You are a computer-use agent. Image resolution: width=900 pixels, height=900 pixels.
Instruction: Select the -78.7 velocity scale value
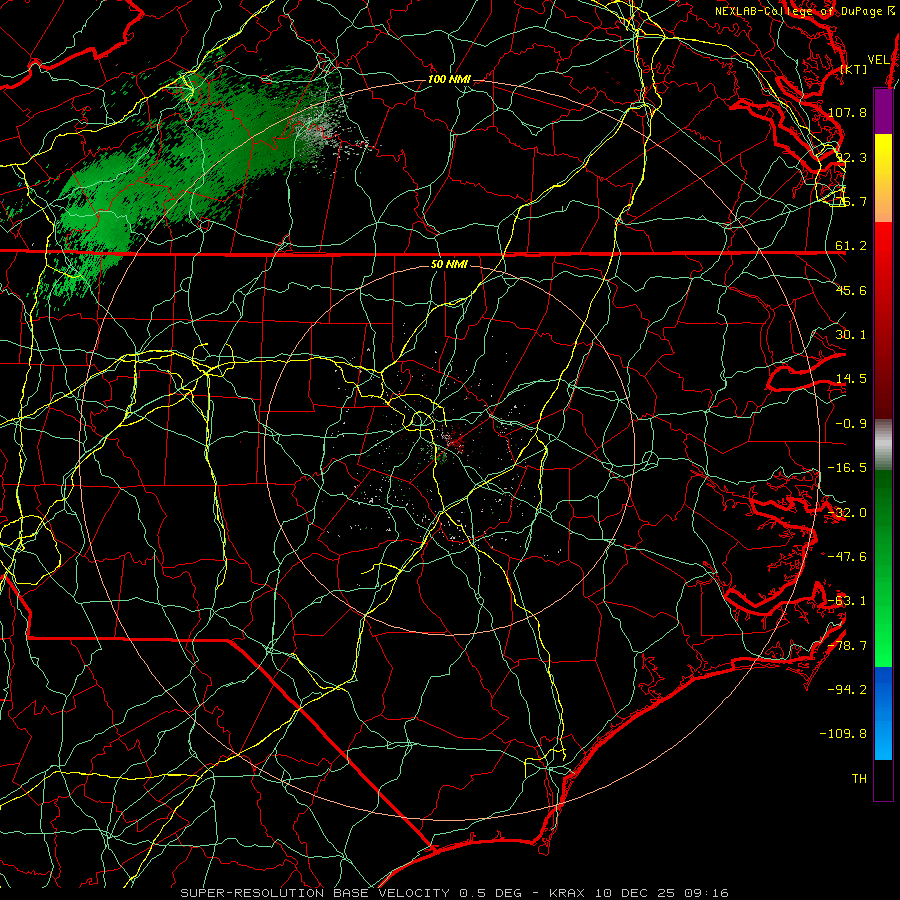point(847,646)
